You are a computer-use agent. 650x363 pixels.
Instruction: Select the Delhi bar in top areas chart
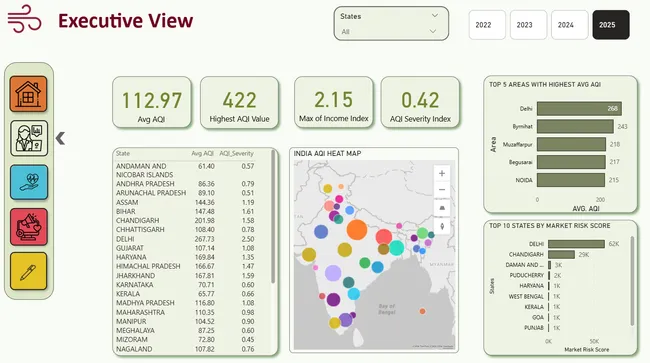579,109
